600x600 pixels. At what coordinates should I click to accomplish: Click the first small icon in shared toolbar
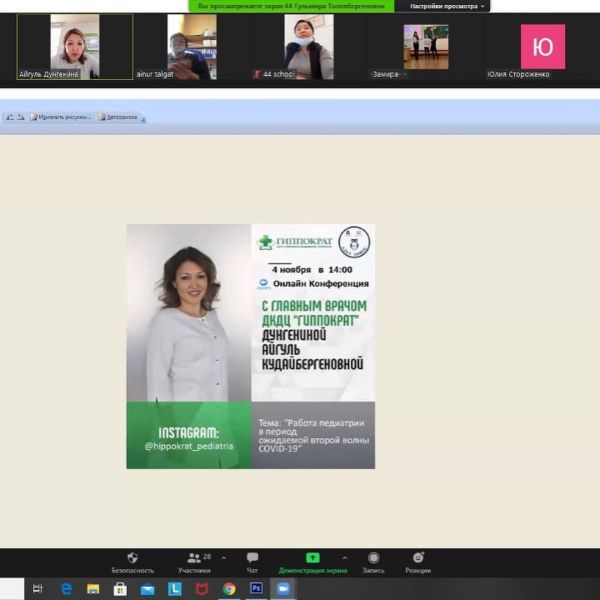coord(10,117)
